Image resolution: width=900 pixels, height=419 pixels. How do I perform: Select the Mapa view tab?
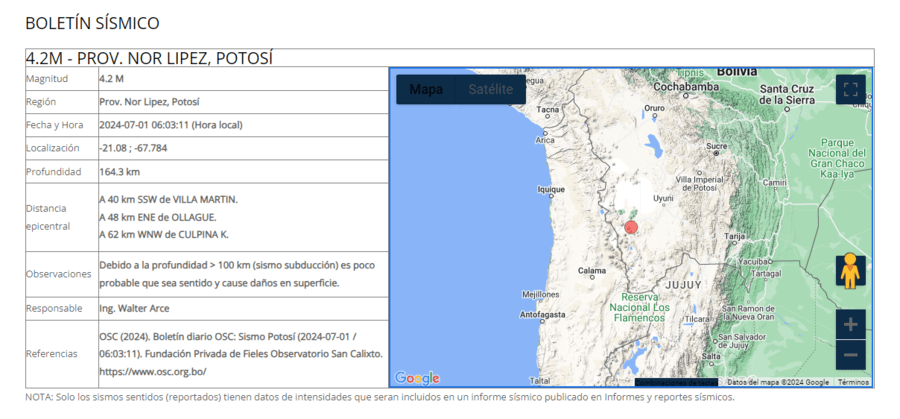click(x=426, y=89)
